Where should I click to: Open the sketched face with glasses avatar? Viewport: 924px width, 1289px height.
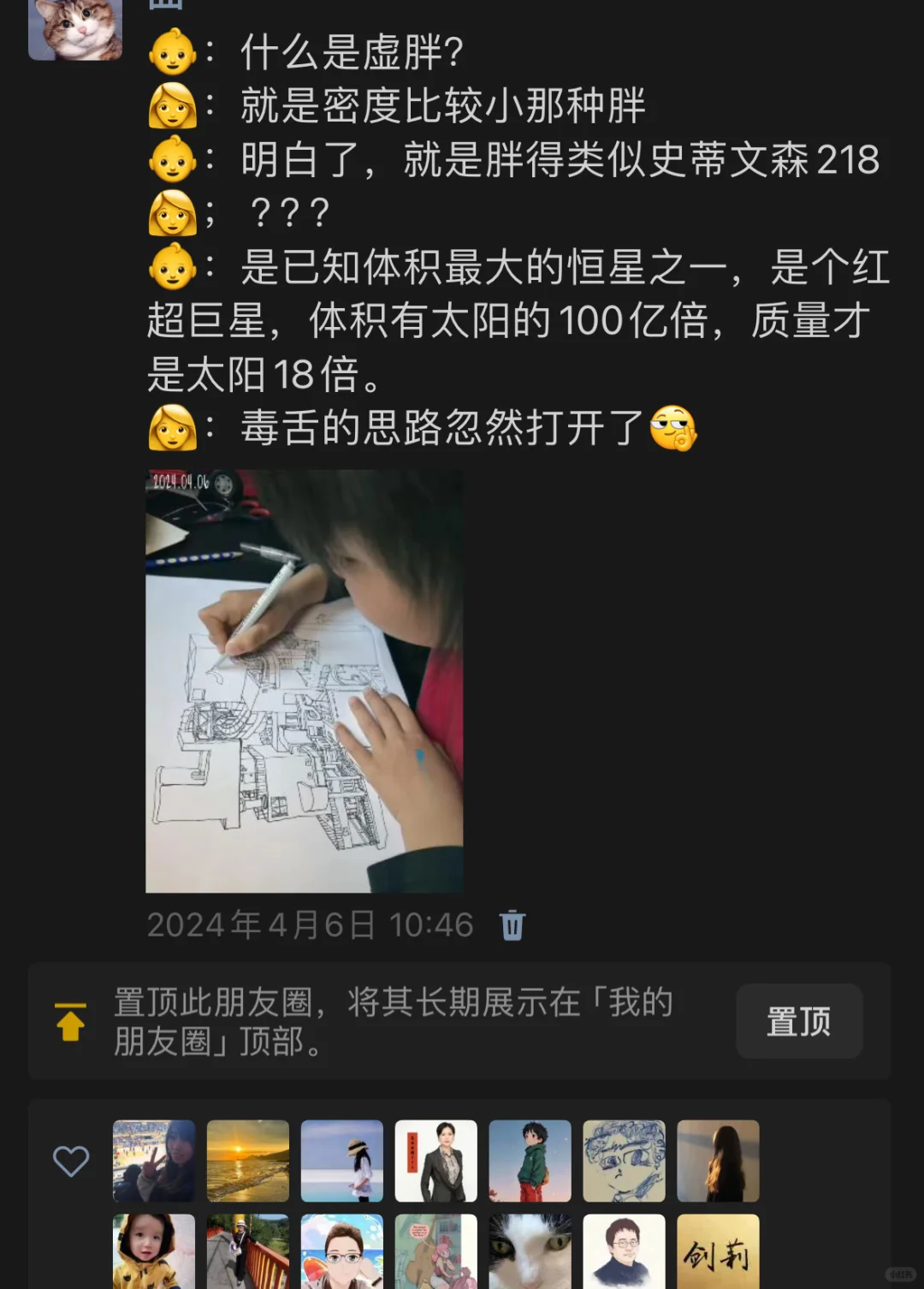(x=625, y=1161)
